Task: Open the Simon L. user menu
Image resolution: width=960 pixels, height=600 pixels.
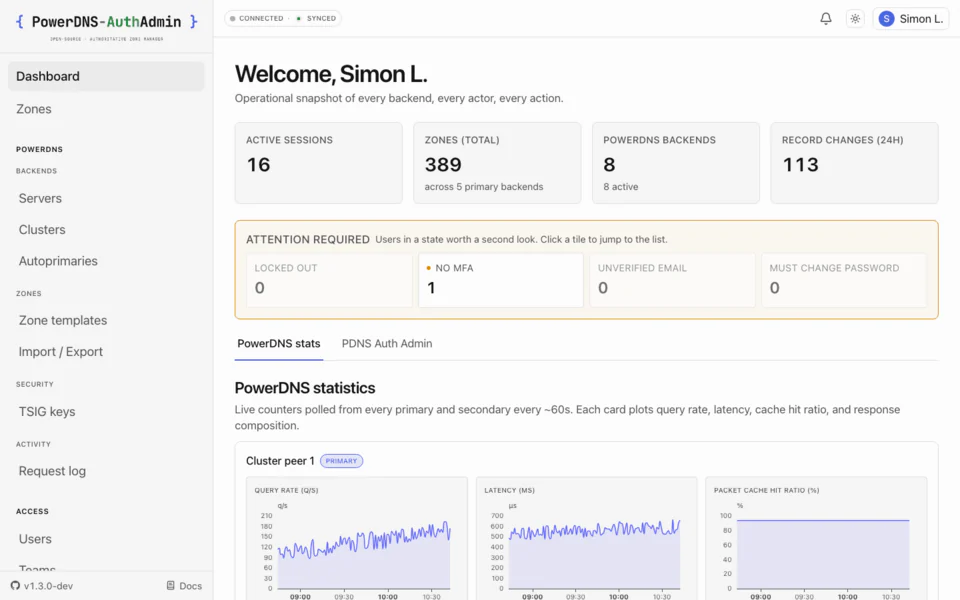Action: (910, 18)
